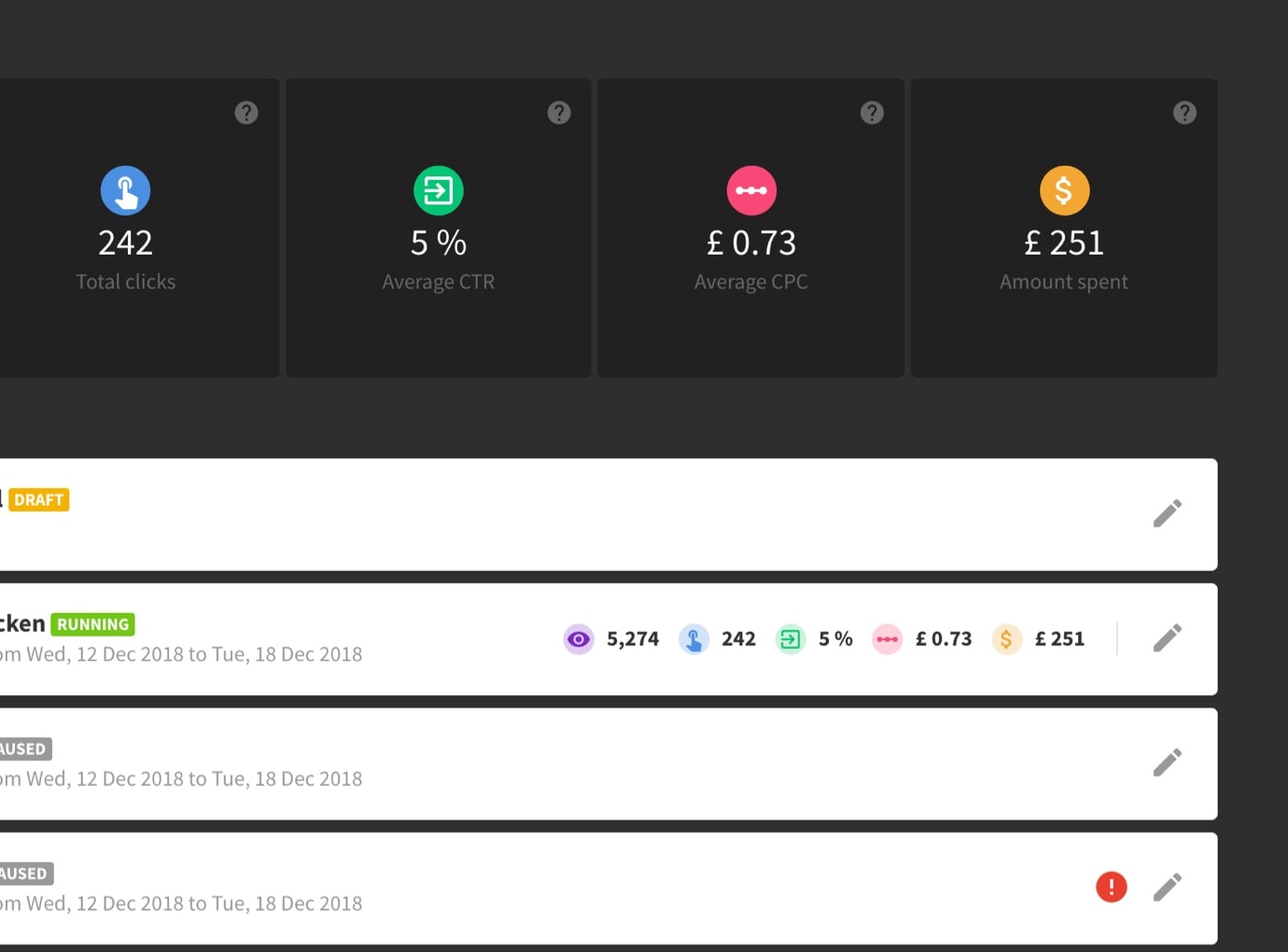The image size is (1288, 952).
Task: Edit the RUNNING campaign with pencil icon
Action: [1168, 638]
